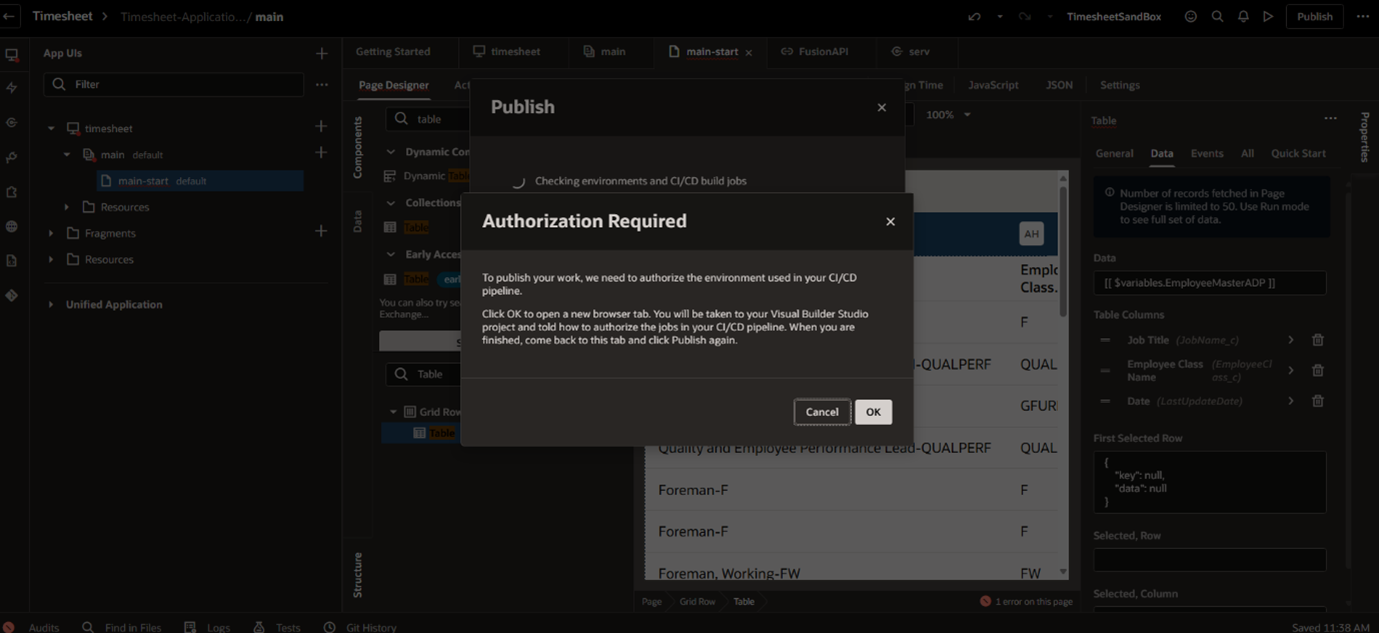Click the Preview play icon
Image resolution: width=1379 pixels, height=633 pixels.
pos(1268,17)
